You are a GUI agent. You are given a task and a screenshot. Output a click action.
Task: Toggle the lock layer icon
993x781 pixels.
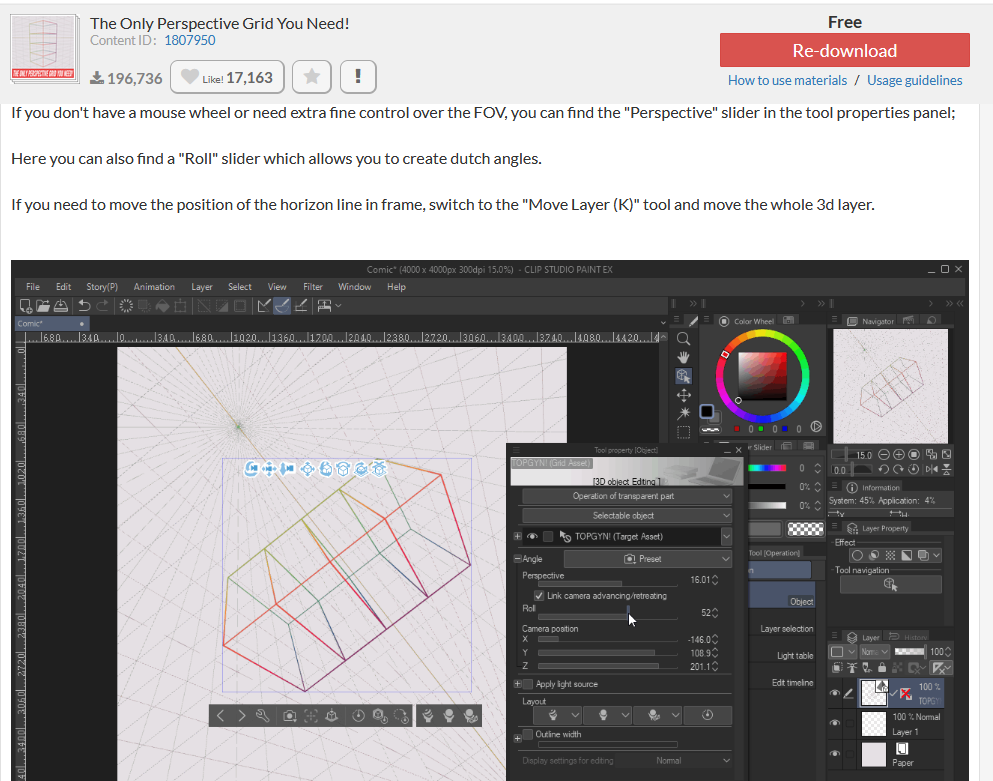[882, 668]
